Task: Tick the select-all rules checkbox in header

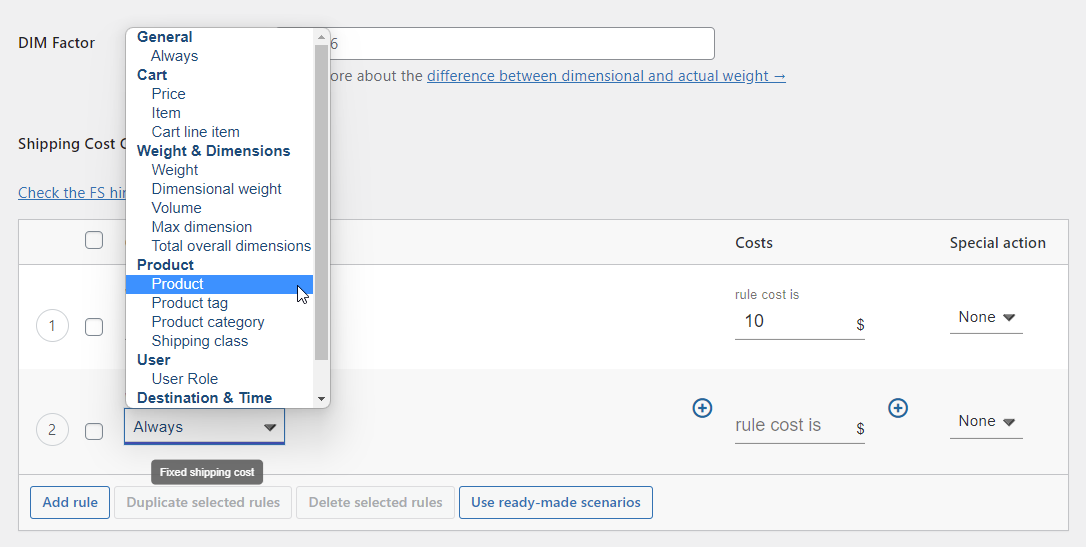Action: point(94,240)
